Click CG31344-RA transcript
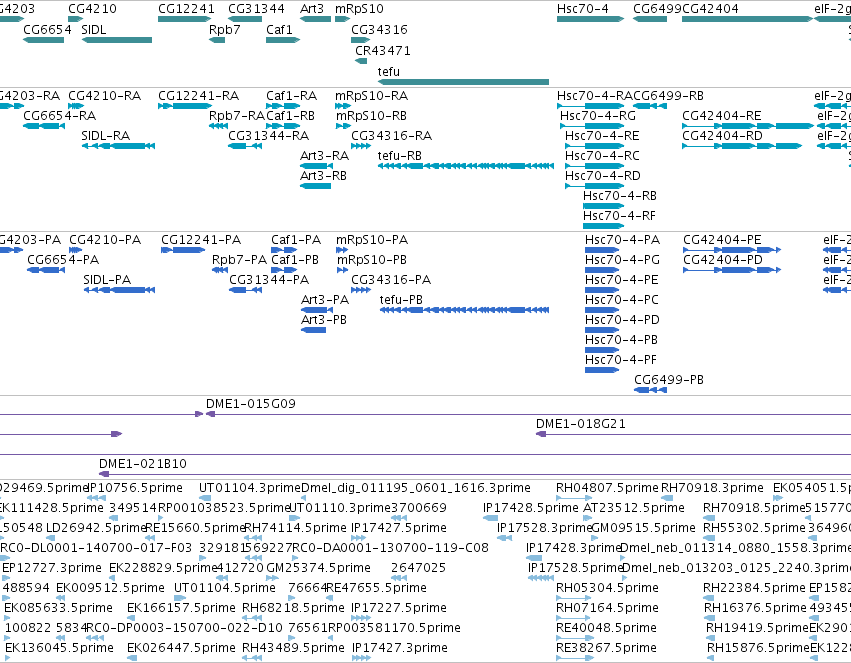The width and height of the screenshot is (851, 663). click(245, 145)
